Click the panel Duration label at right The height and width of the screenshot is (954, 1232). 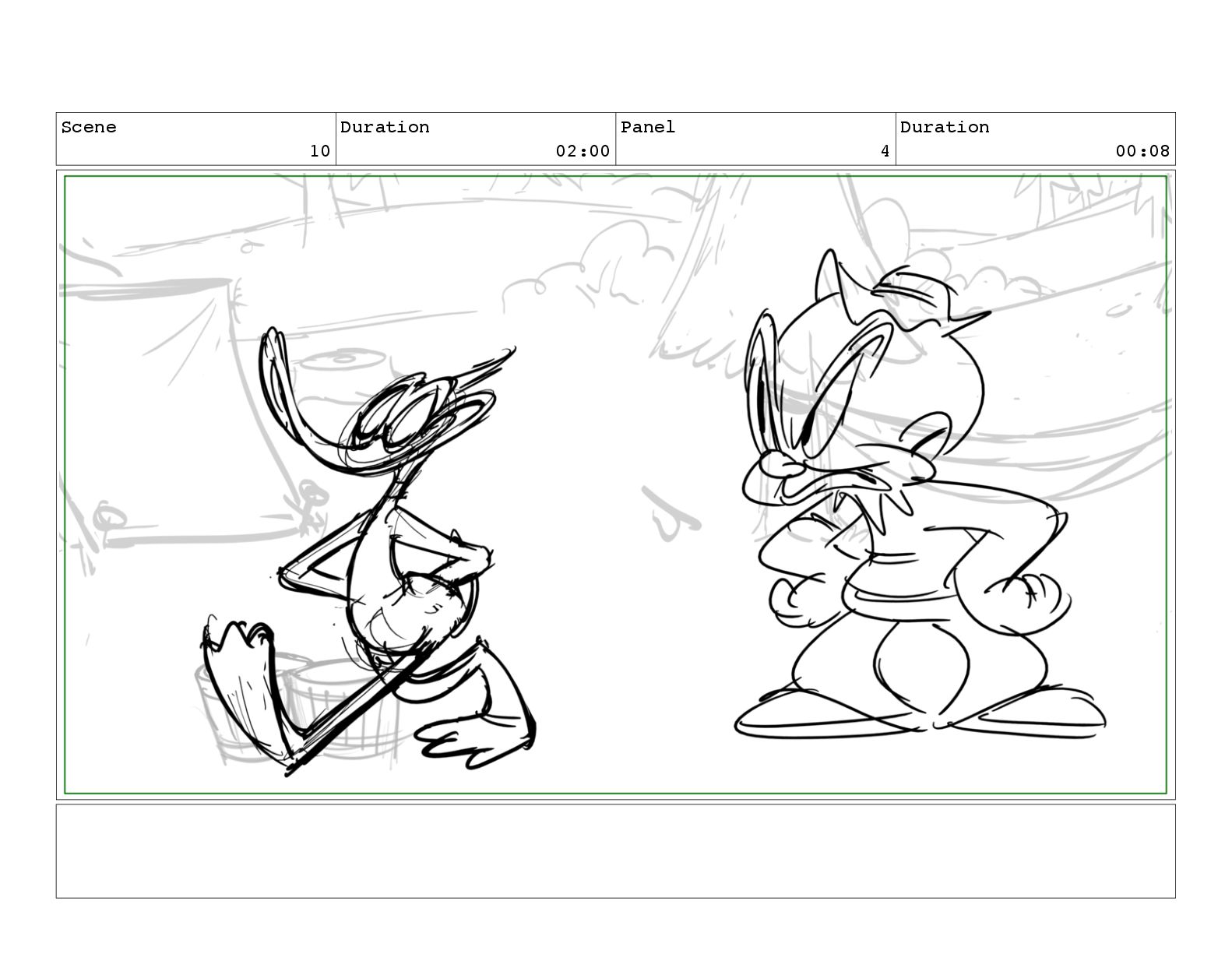tap(945, 127)
